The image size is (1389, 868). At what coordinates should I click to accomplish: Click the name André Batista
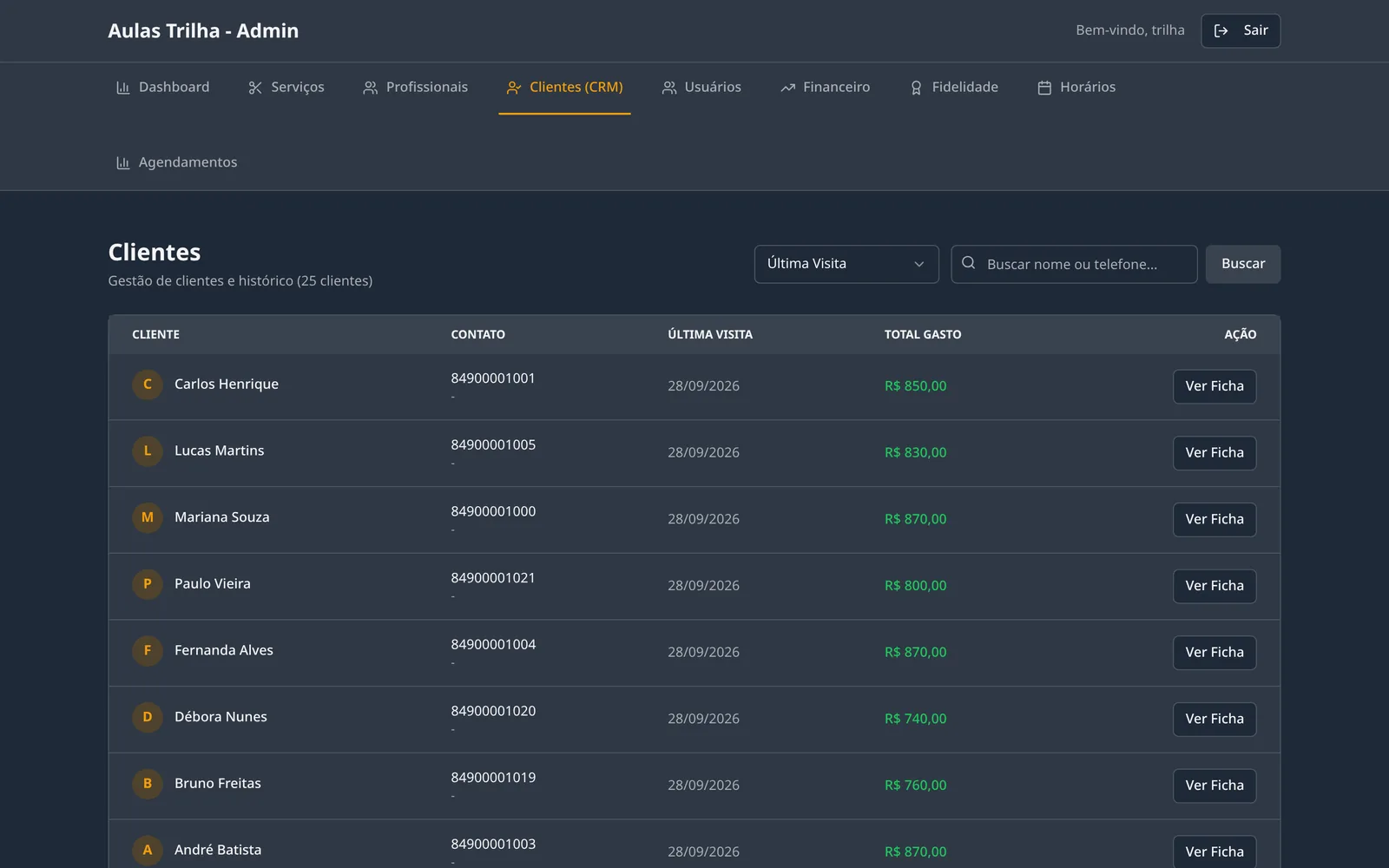[x=218, y=850]
